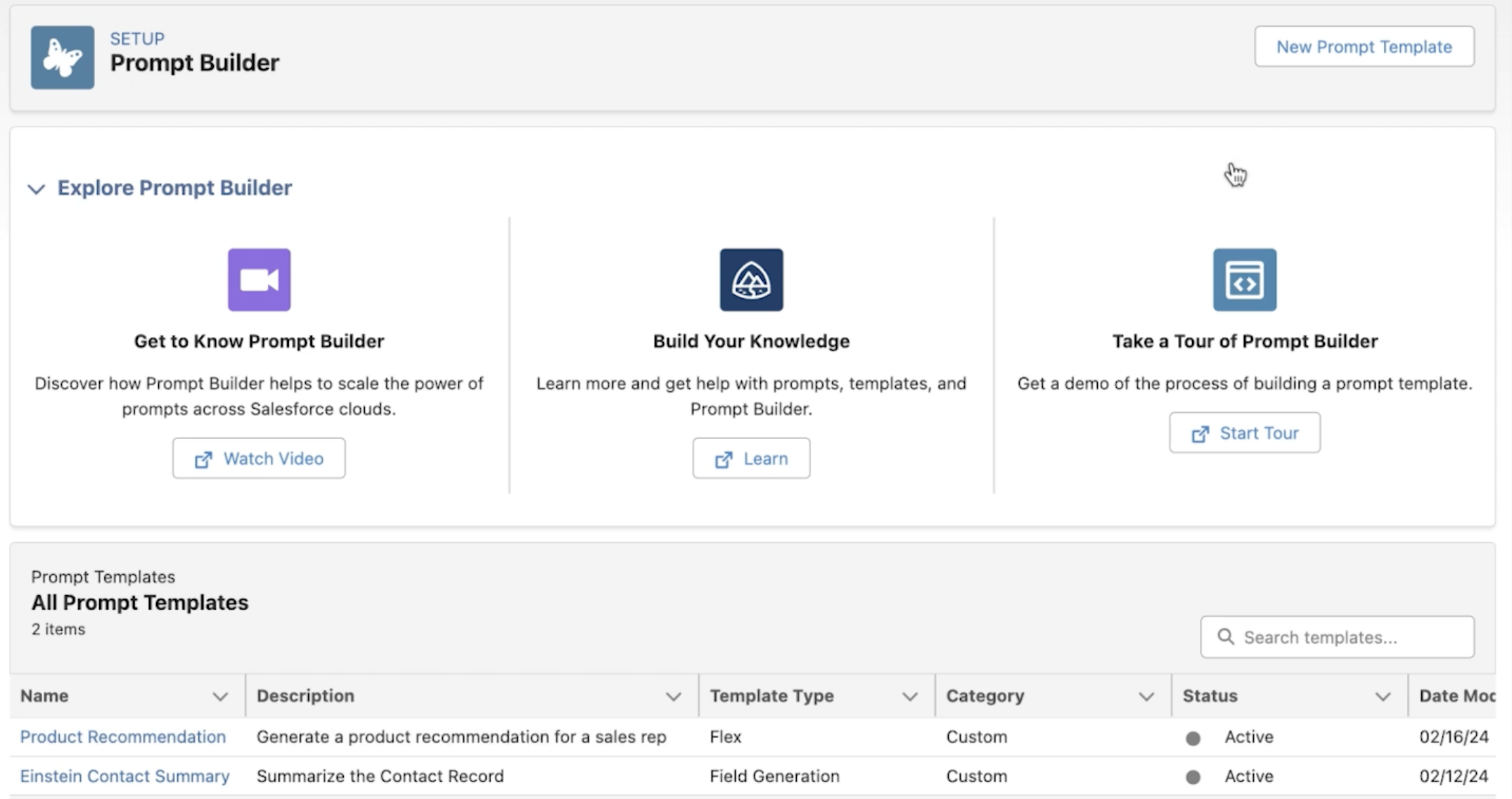Click the magnifier icon in the search box

coord(1226,637)
